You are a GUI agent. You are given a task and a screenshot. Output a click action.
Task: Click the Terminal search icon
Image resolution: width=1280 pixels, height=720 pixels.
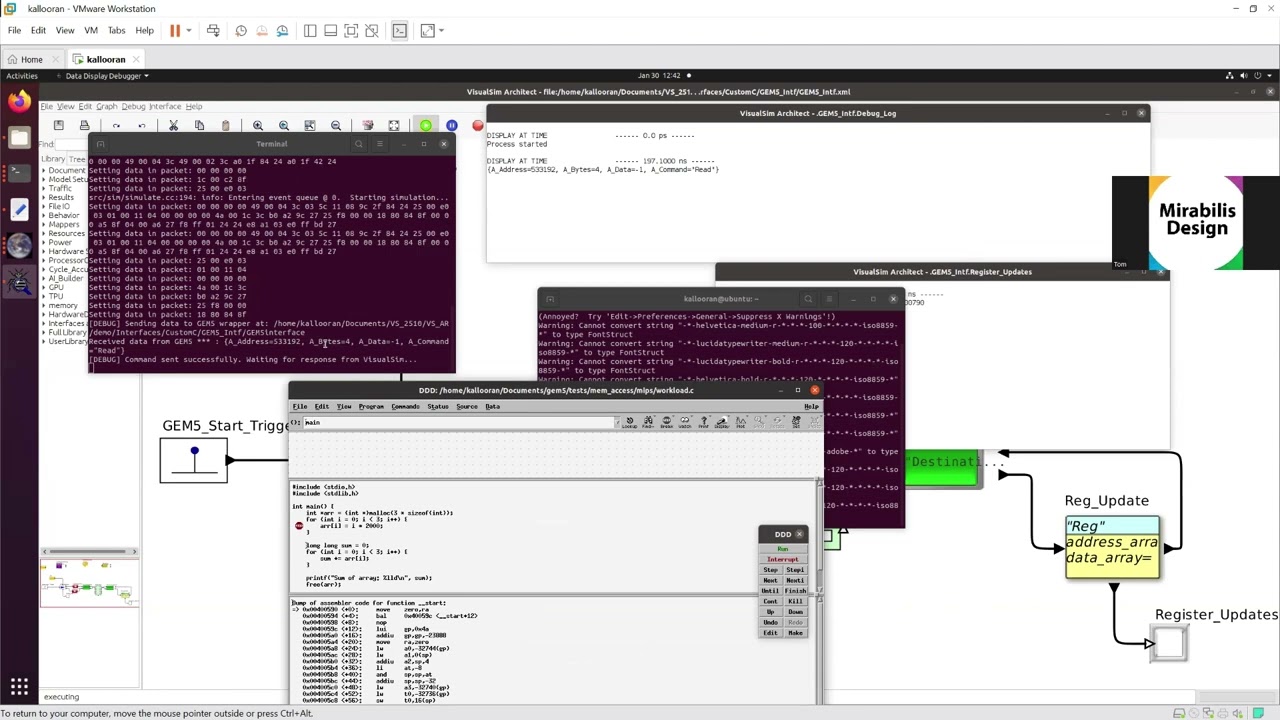pyautogui.click(x=358, y=144)
